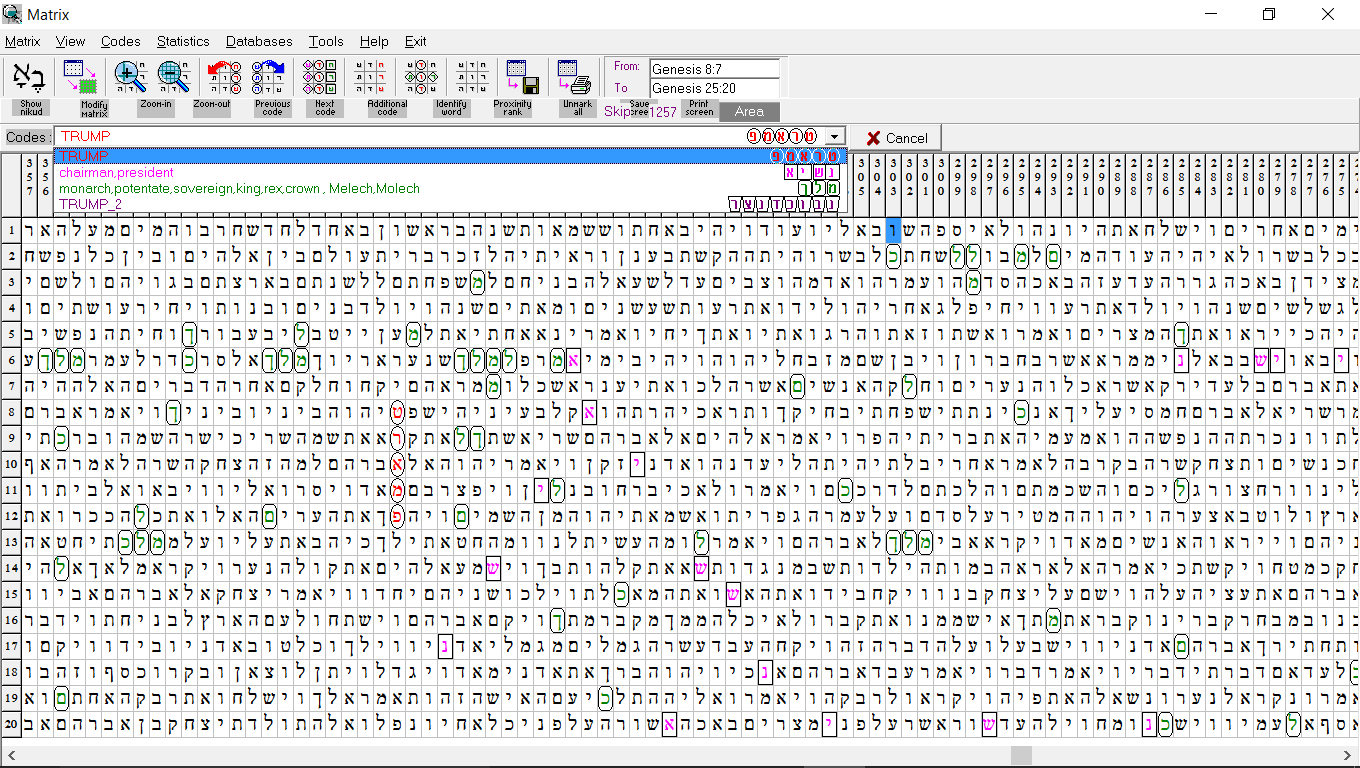Click the Cancel button
The image size is (1360, 768).
point(897,138)
